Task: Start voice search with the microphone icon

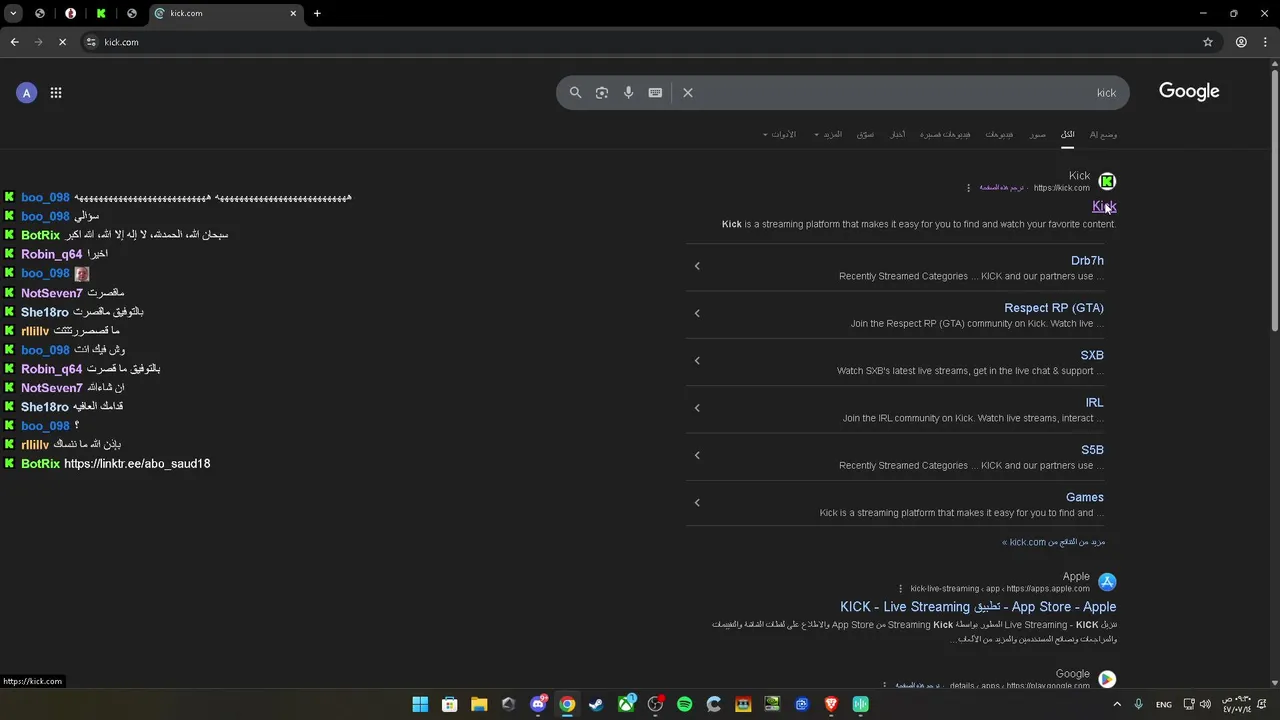Action: (x=628, y=93)
